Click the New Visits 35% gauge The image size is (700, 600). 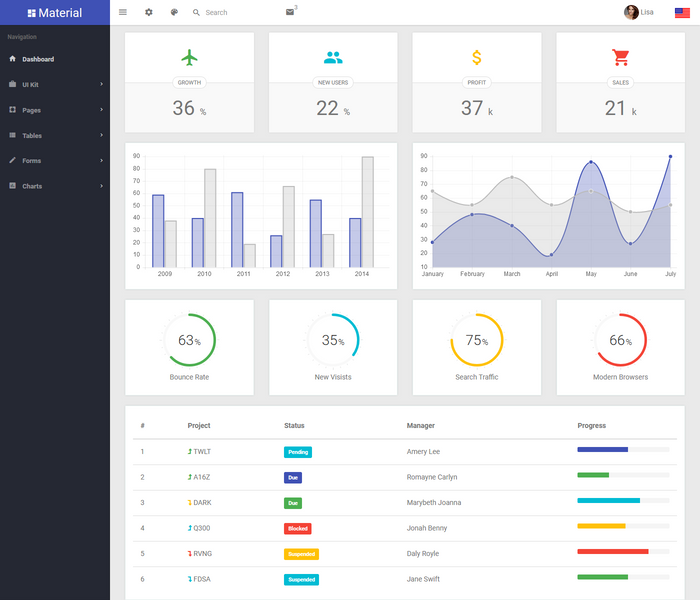[333, 340]
